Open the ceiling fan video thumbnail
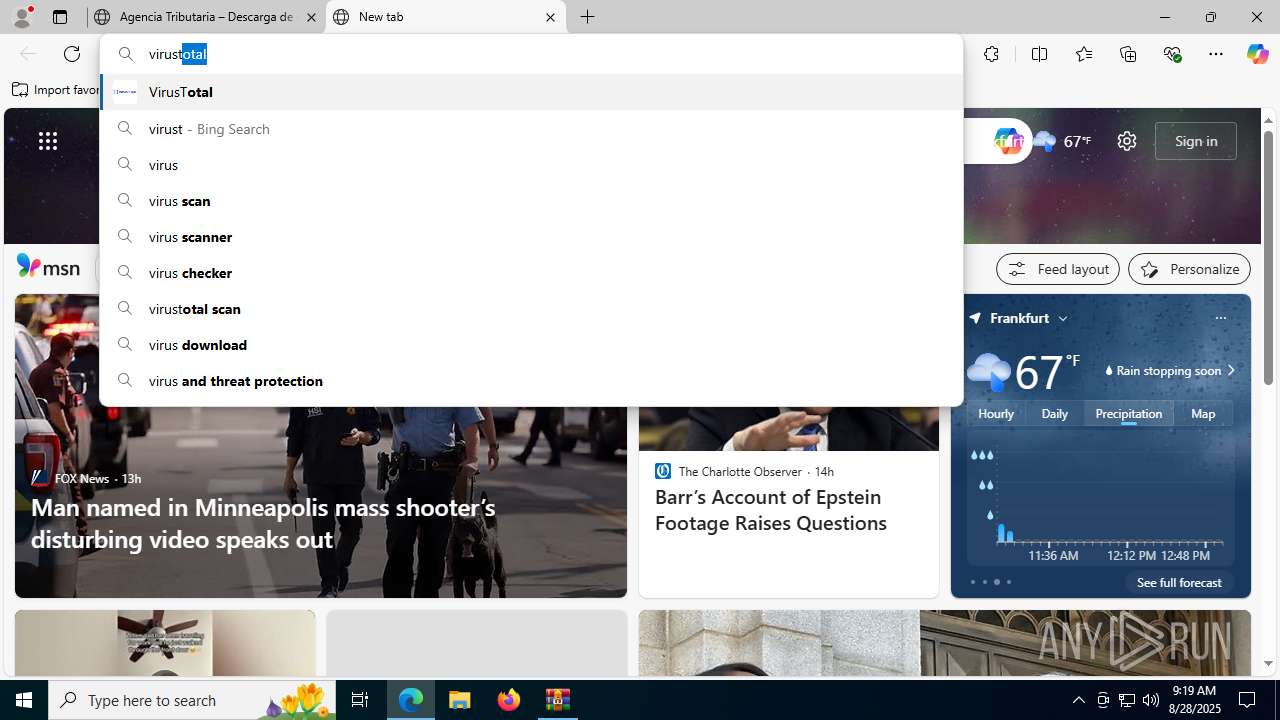 (165, 643)
